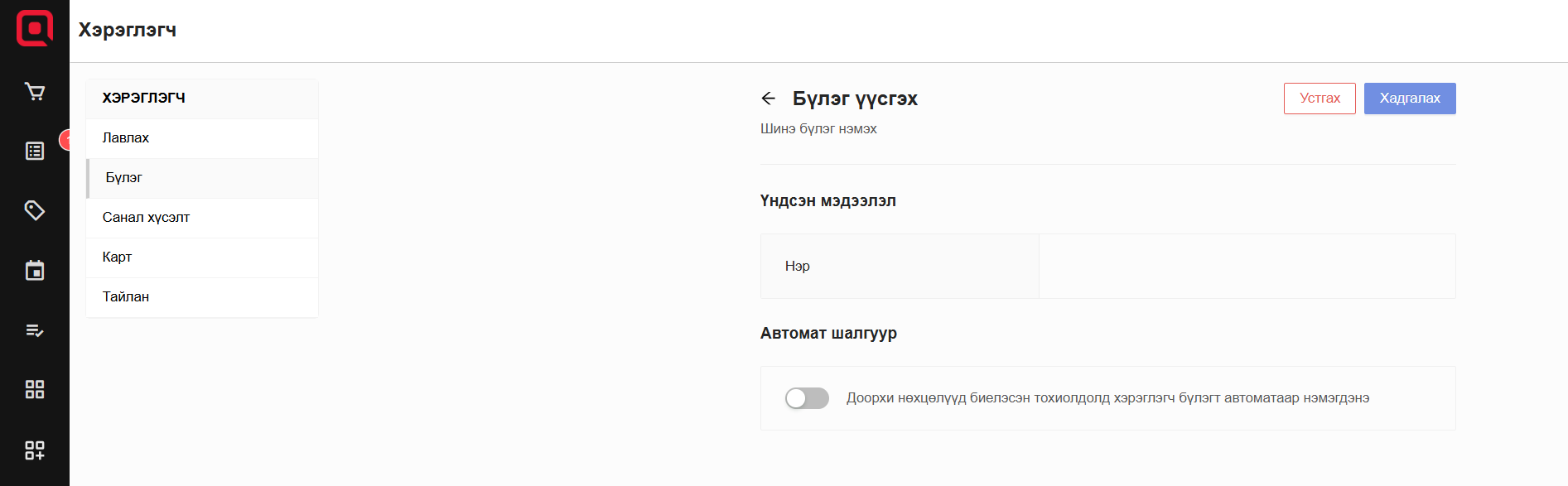Click the Хадгалах button
The image size is (1568, 486).
(1410, 99)
